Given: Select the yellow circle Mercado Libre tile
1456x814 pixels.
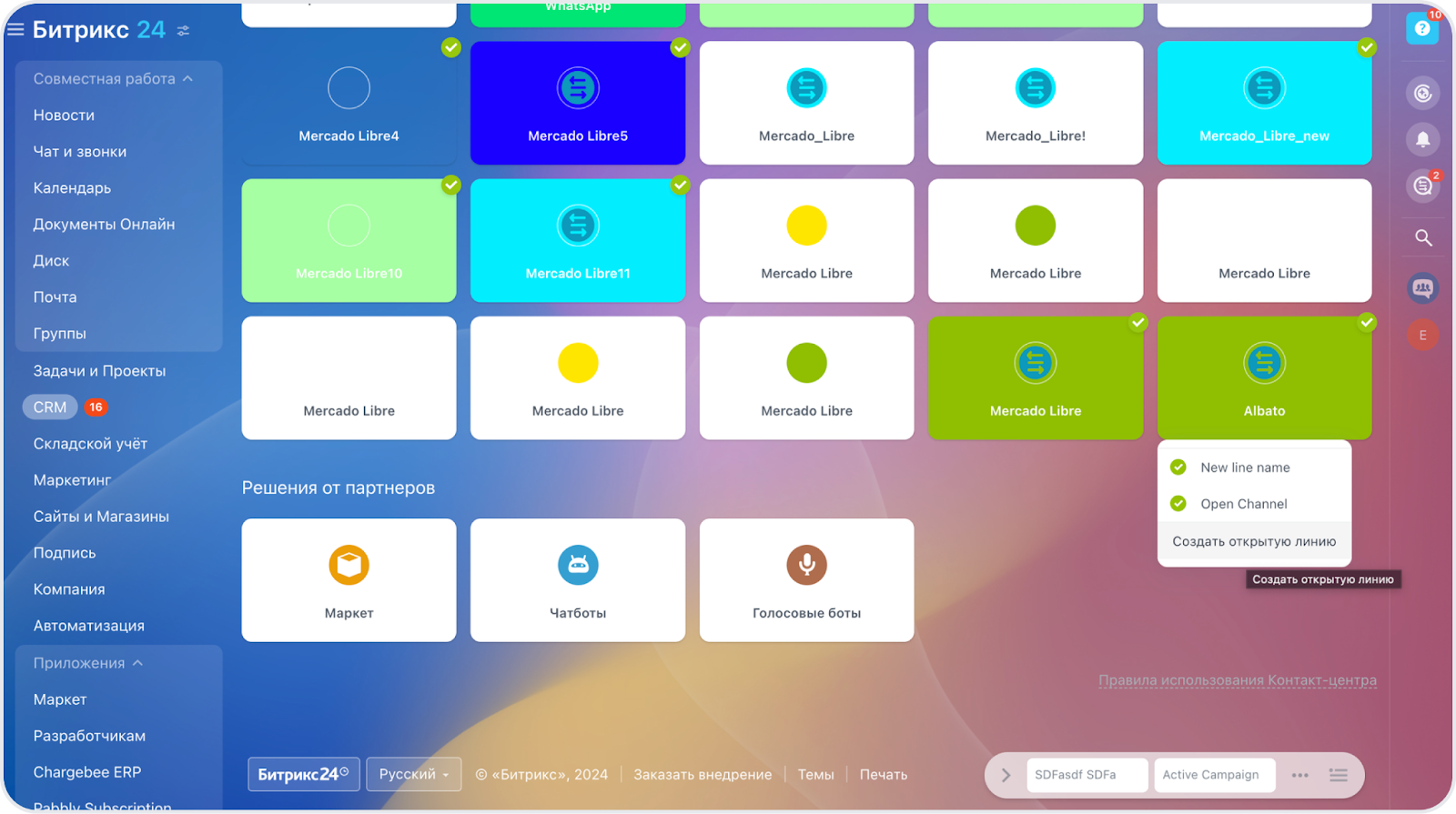Looking at the screenshot, I should coord(806,240).
